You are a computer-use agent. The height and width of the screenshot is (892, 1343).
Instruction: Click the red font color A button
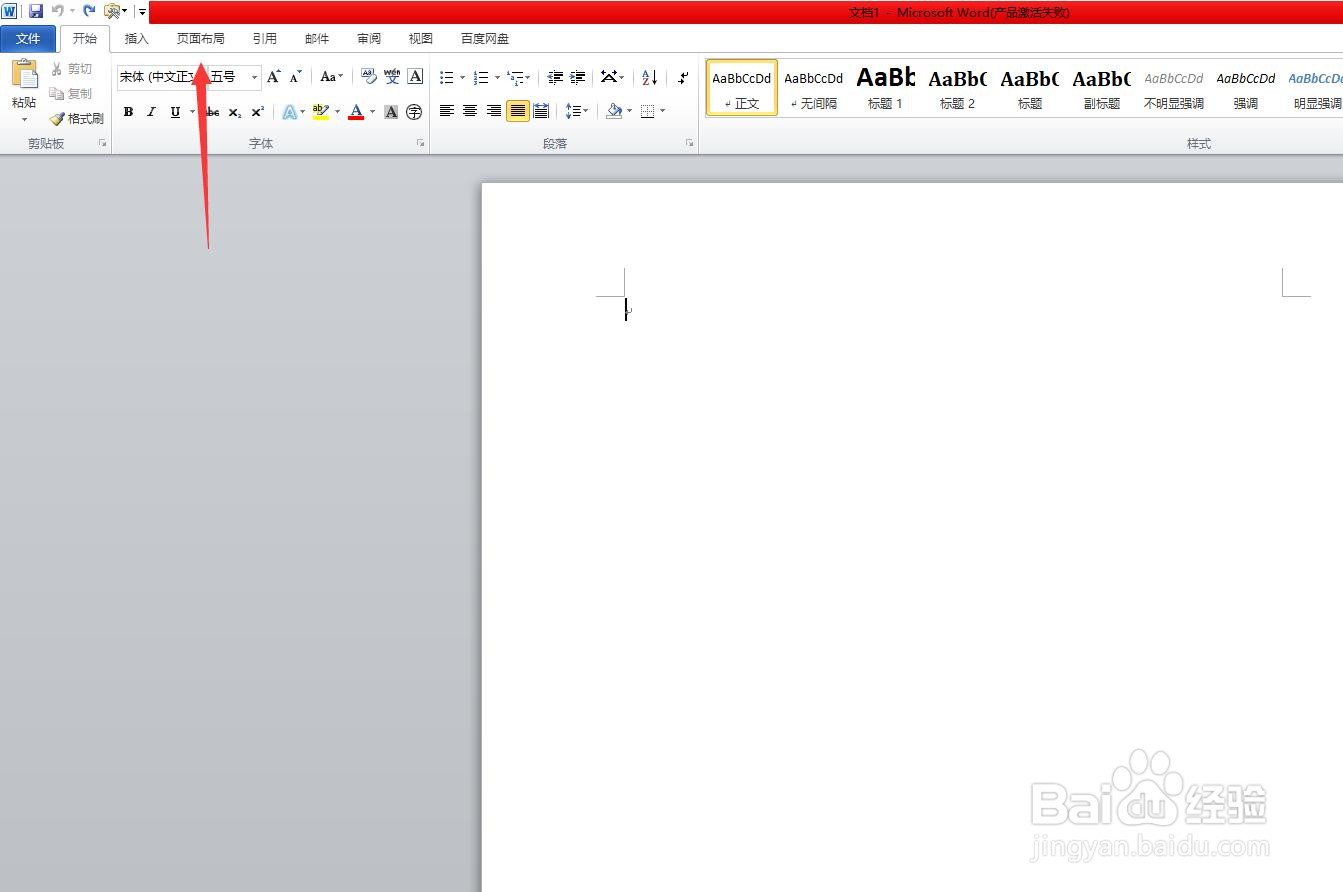point(356,112)
